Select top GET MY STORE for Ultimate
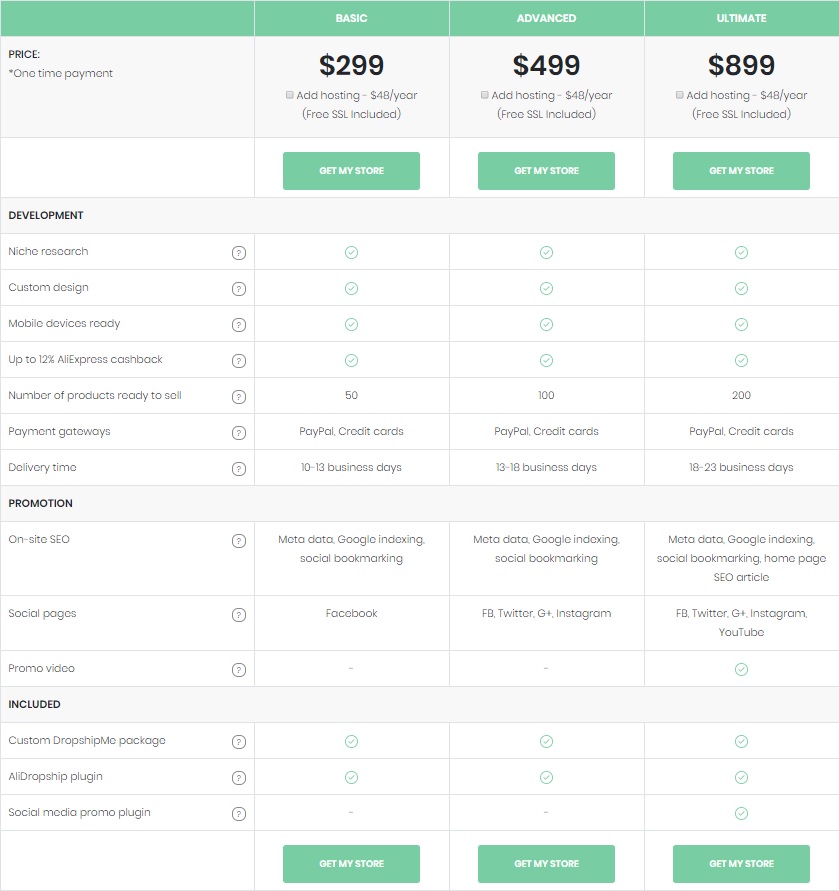 [x=741, y=170]
